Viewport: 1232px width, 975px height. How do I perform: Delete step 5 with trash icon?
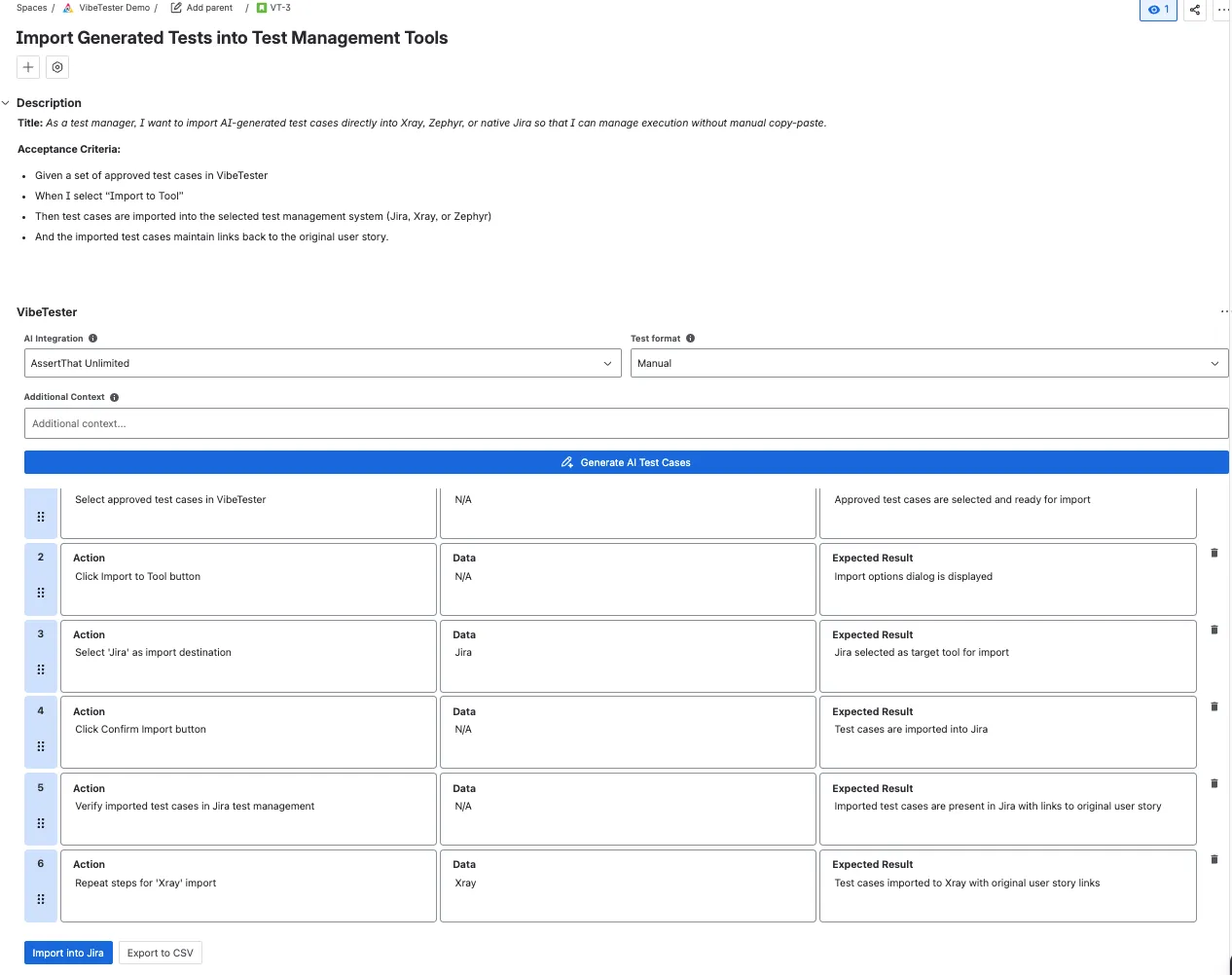point(1214,783)
